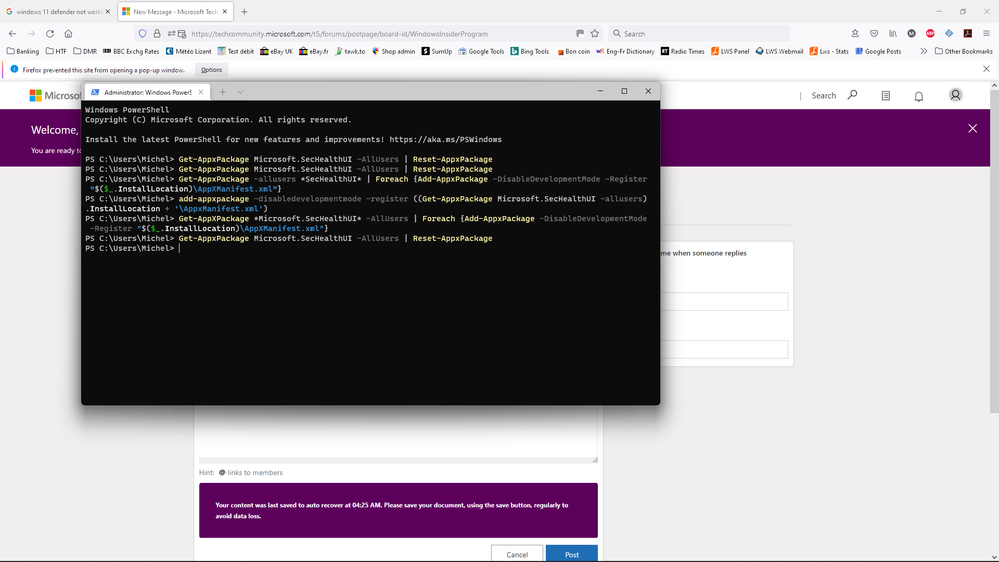Click the reader/translate icon beside star
Image resolution: width=999 pixels, height=562 pixels.
[580, 34]
